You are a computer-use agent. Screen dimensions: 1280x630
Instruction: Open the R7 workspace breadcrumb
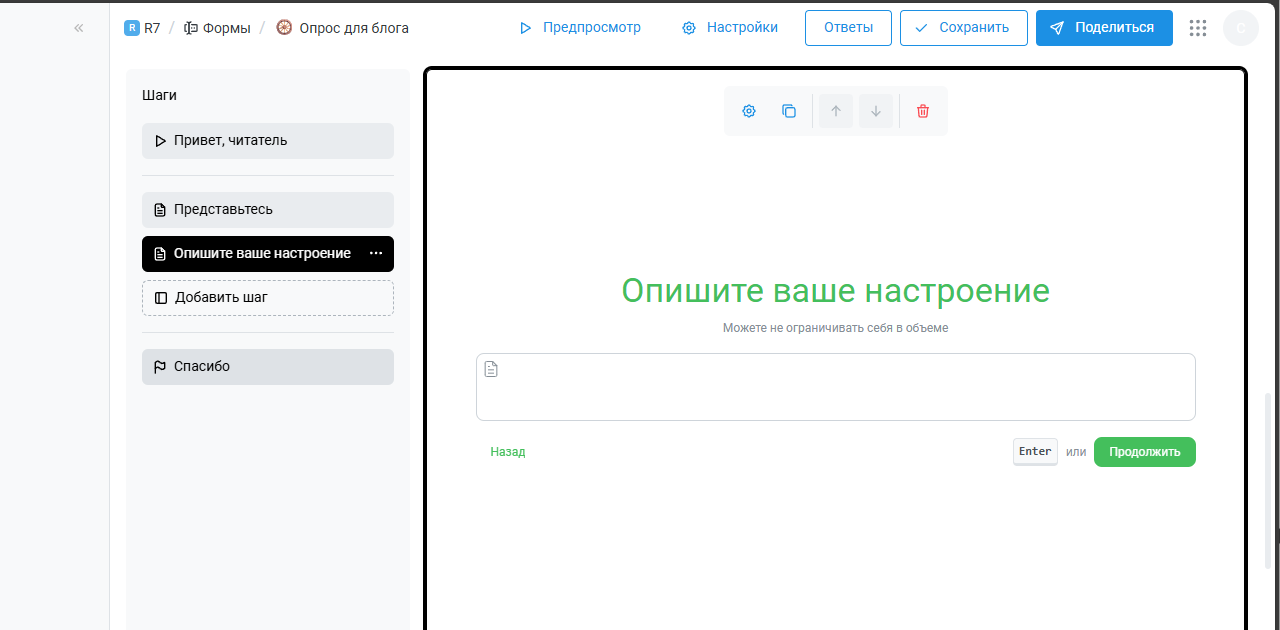coord(142,28)
